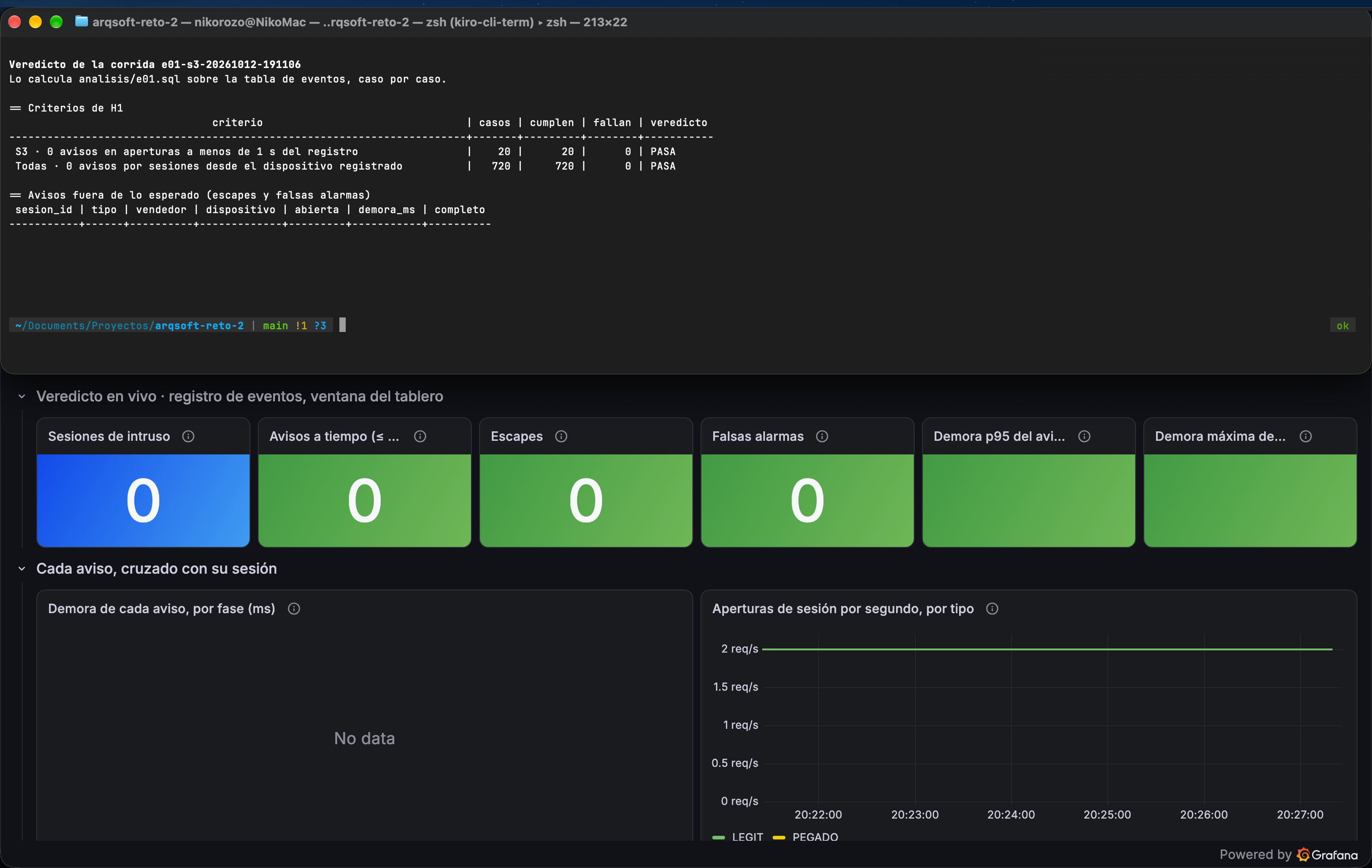This screenshot has width=1372, height=868.
Task: Click the 20:24:00 label on the time axis
Action: pos(1011,814)
